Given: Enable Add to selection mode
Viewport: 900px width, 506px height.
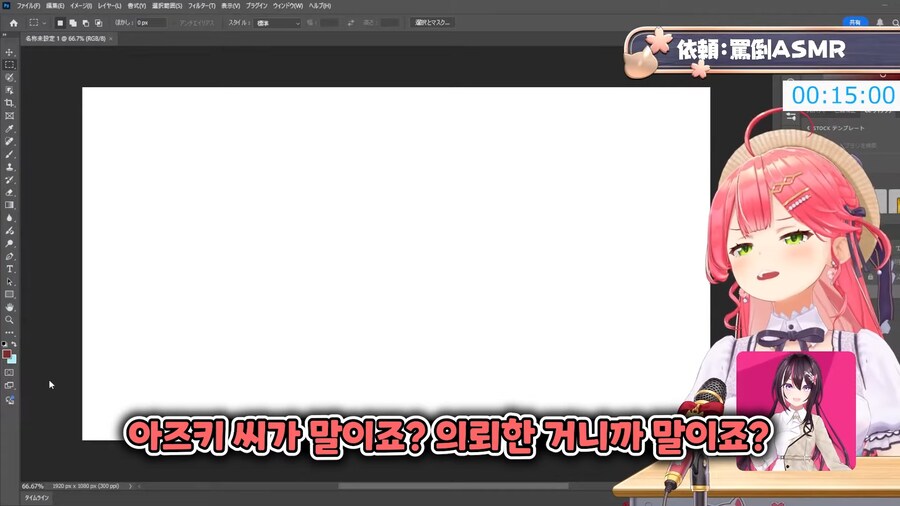Looking at the screenshot, I should click(x=73, y=23).
